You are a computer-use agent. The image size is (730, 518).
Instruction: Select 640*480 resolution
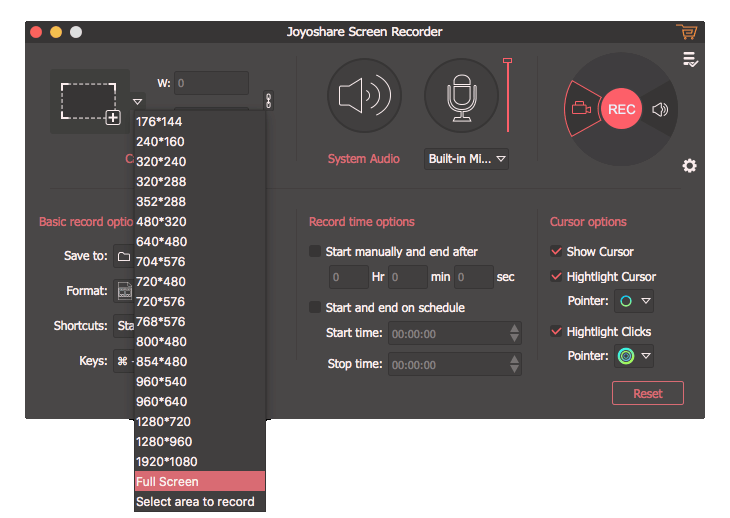coord(200,242)
